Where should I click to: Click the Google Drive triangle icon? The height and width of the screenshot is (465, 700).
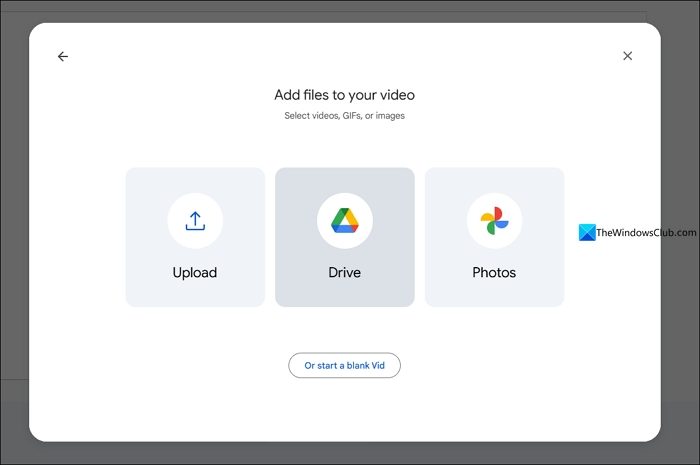345,220
